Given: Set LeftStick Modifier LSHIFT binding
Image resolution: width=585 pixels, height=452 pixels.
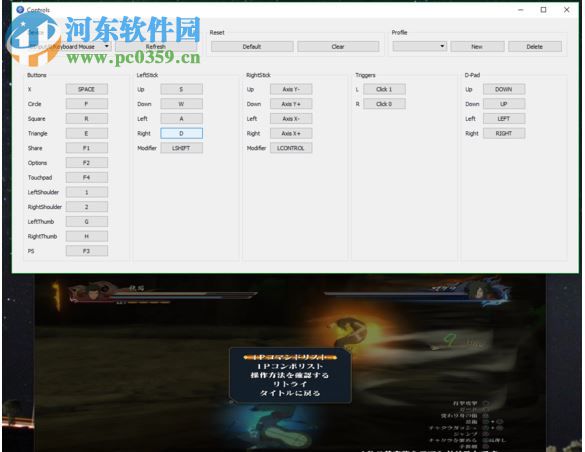Looking at the screenshot, I should [x=181, y=148].
